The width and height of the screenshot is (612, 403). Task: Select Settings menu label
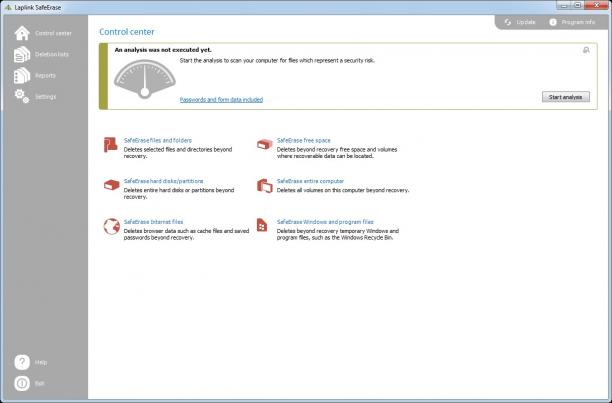46,96
